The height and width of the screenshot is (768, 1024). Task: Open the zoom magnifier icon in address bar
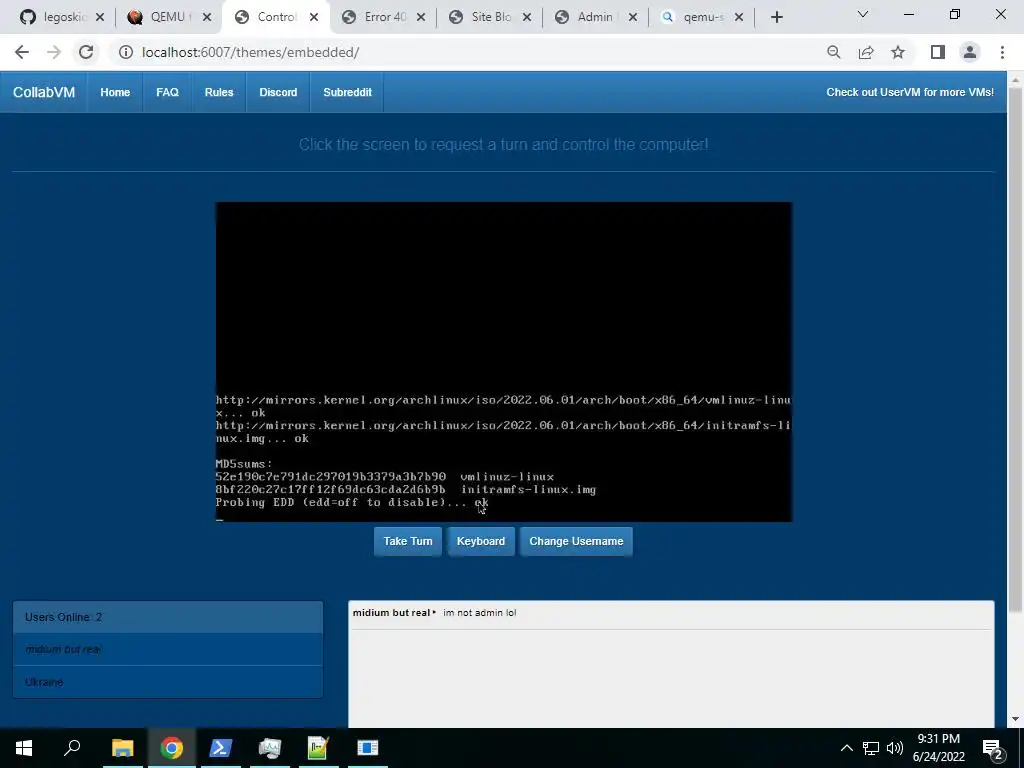(x=833, y=52)
